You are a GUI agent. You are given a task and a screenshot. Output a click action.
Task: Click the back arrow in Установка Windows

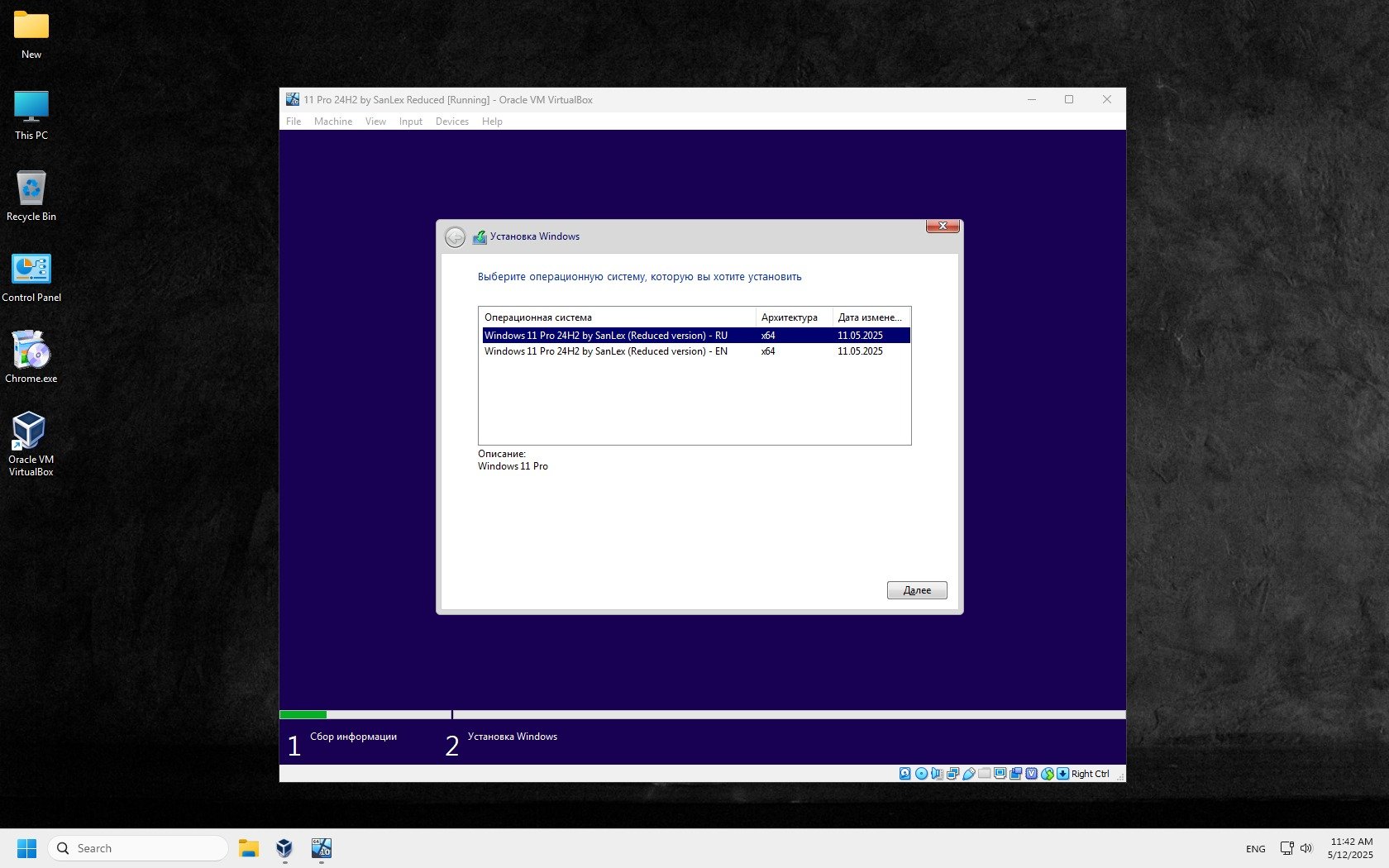coord(455,237)
